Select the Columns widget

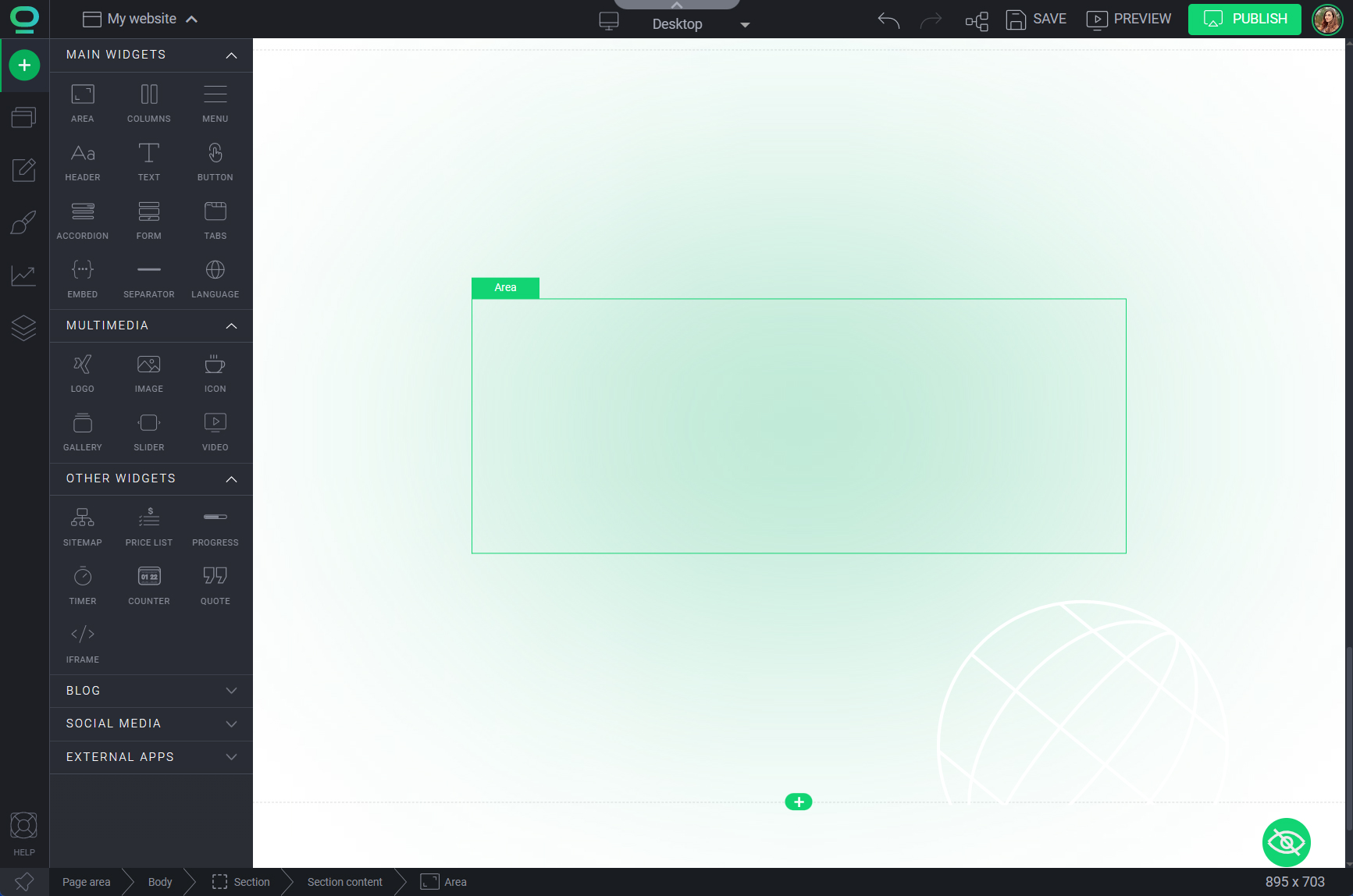[149, 103]
